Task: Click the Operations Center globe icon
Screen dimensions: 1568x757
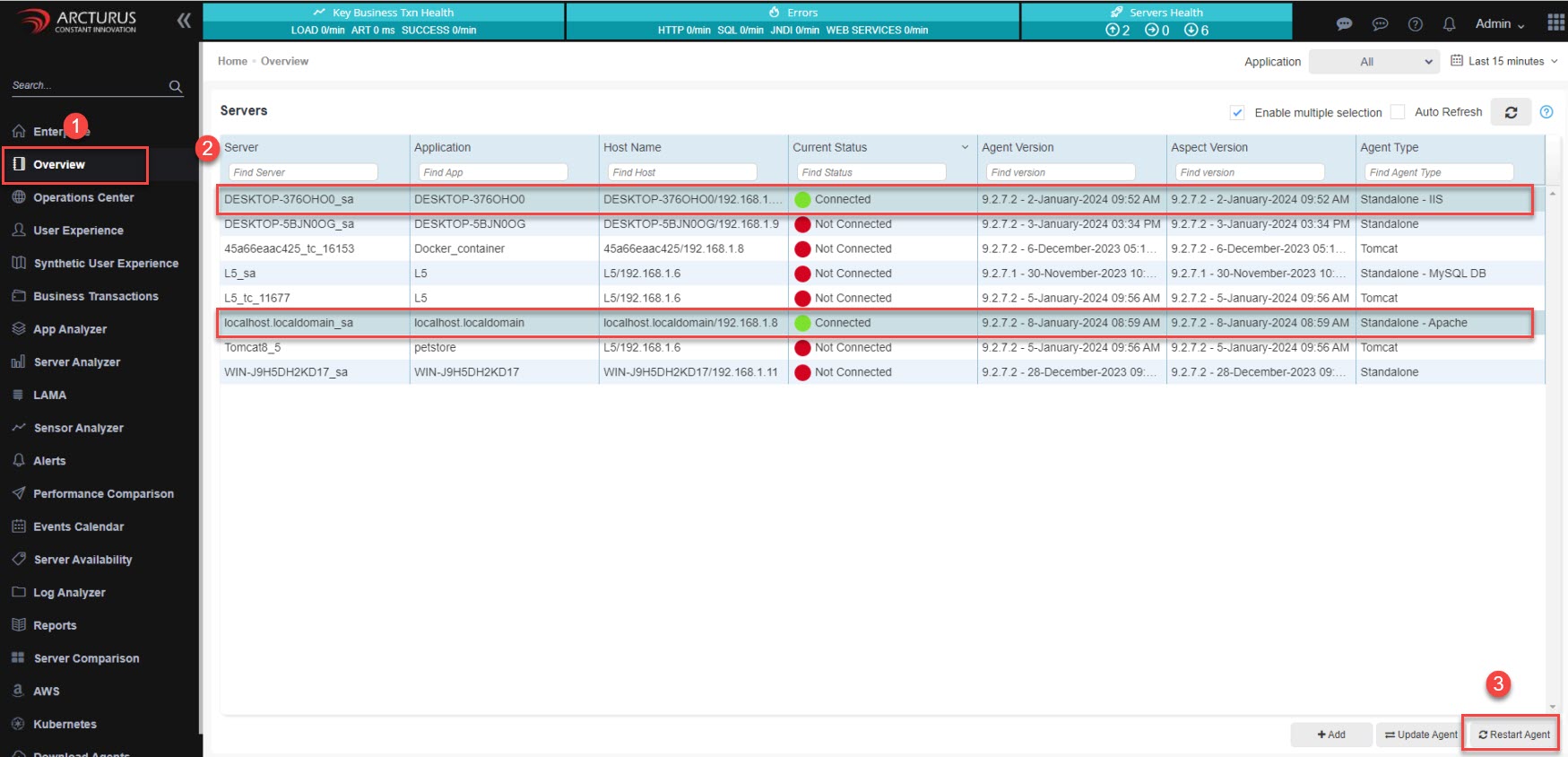Action: 19,197
